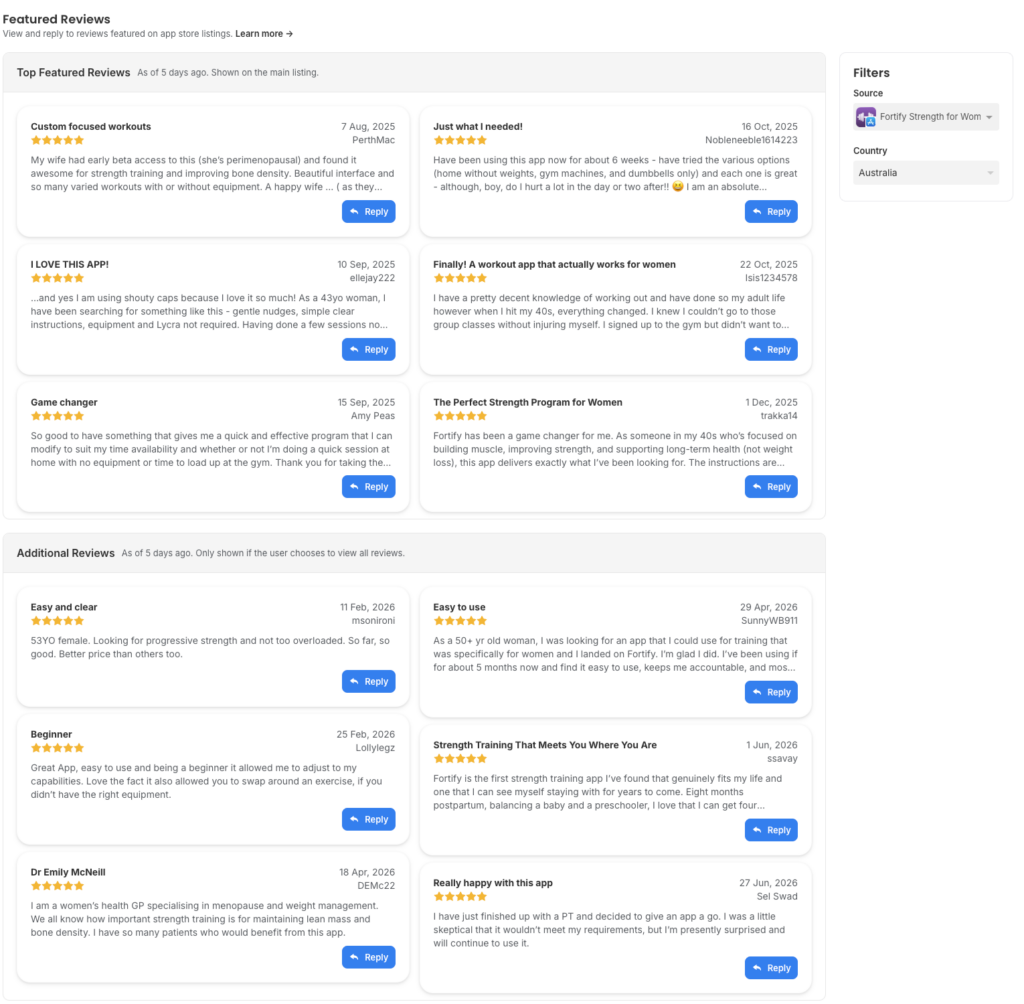
Task: Reply to ssavay's Strength Training review
Action: point(771,830)
